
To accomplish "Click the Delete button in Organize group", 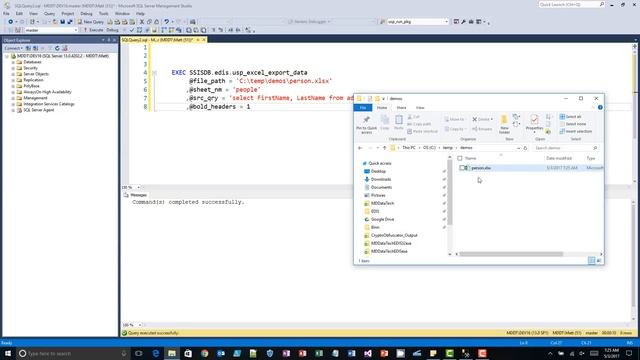I will (x=482, y=119).
